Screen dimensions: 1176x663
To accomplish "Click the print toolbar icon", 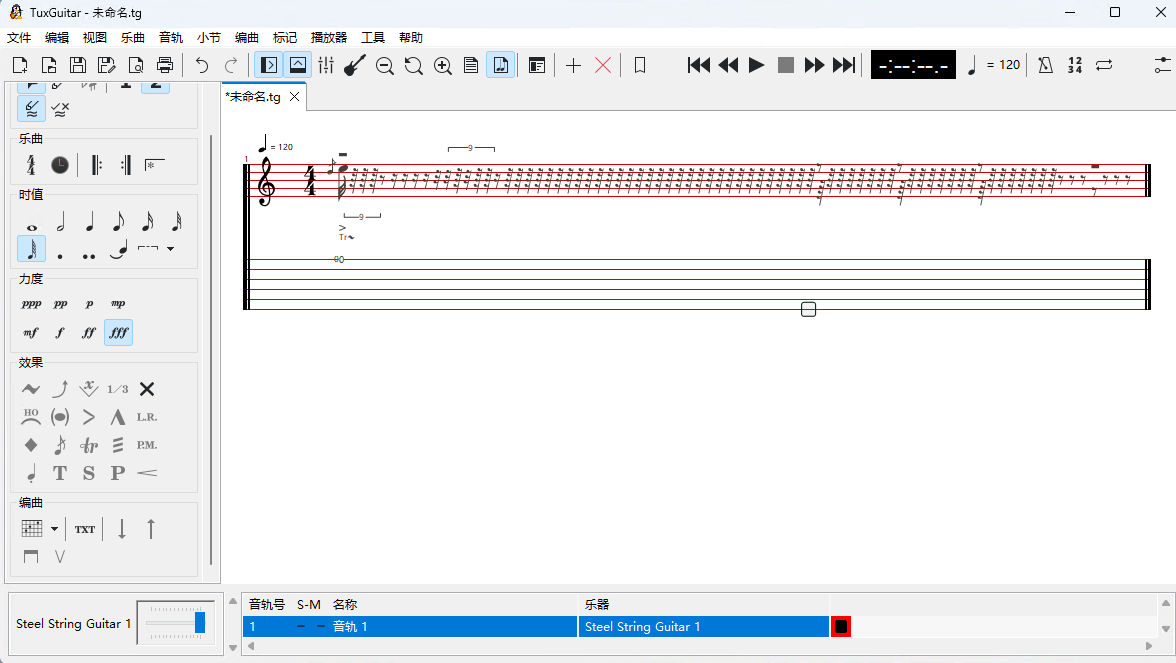I will click(x=165, y=65).
